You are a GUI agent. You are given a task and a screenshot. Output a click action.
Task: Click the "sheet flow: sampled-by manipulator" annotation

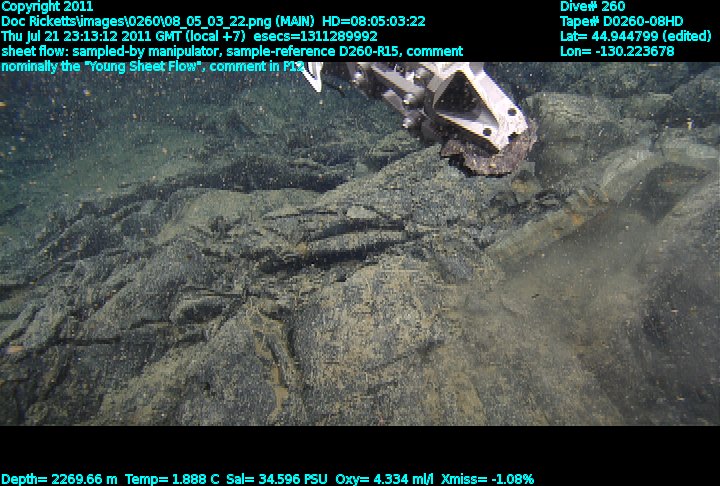112,51
